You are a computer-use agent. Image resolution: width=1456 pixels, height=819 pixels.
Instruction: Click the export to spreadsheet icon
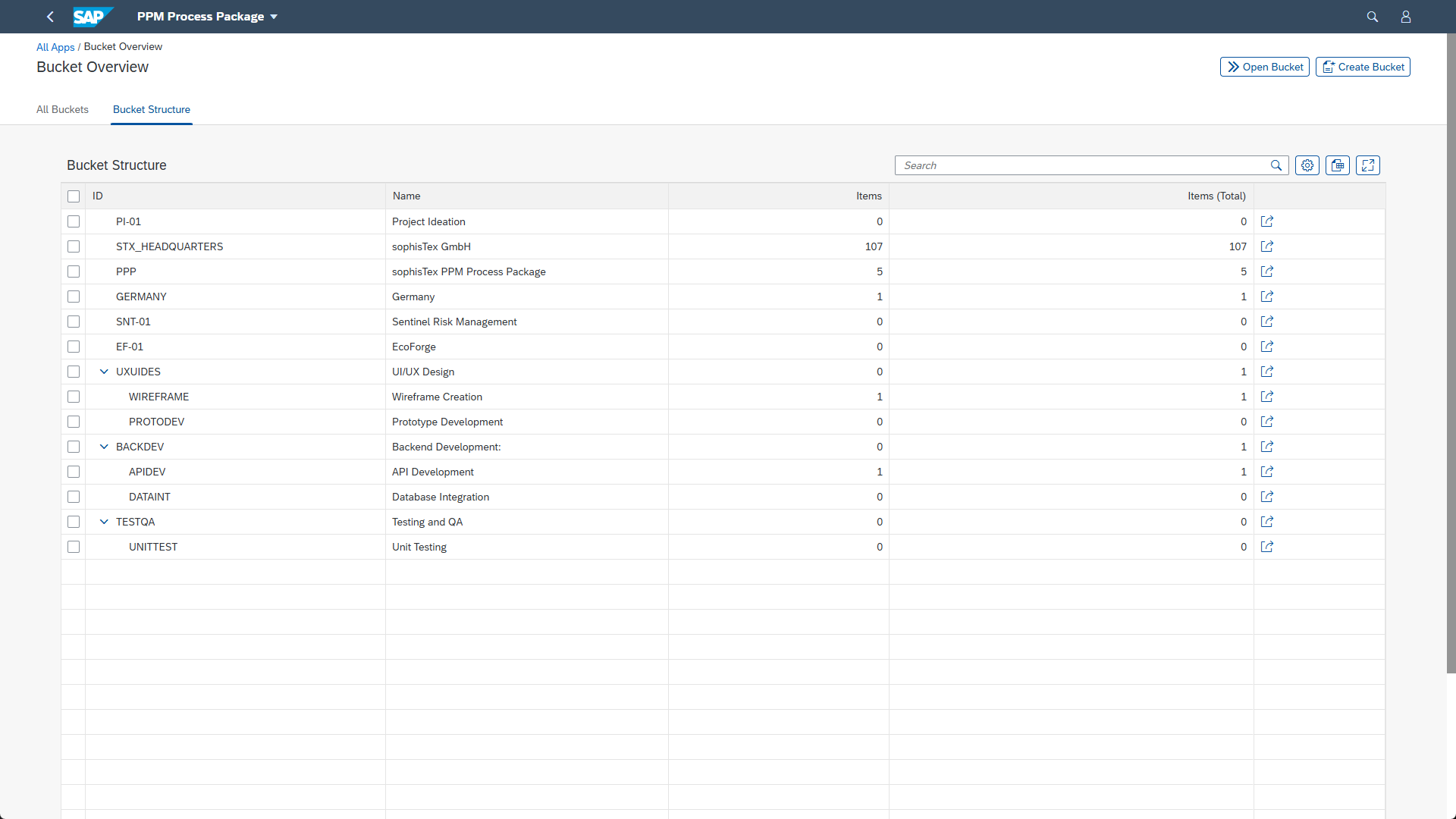click(x=1338, y=165)
